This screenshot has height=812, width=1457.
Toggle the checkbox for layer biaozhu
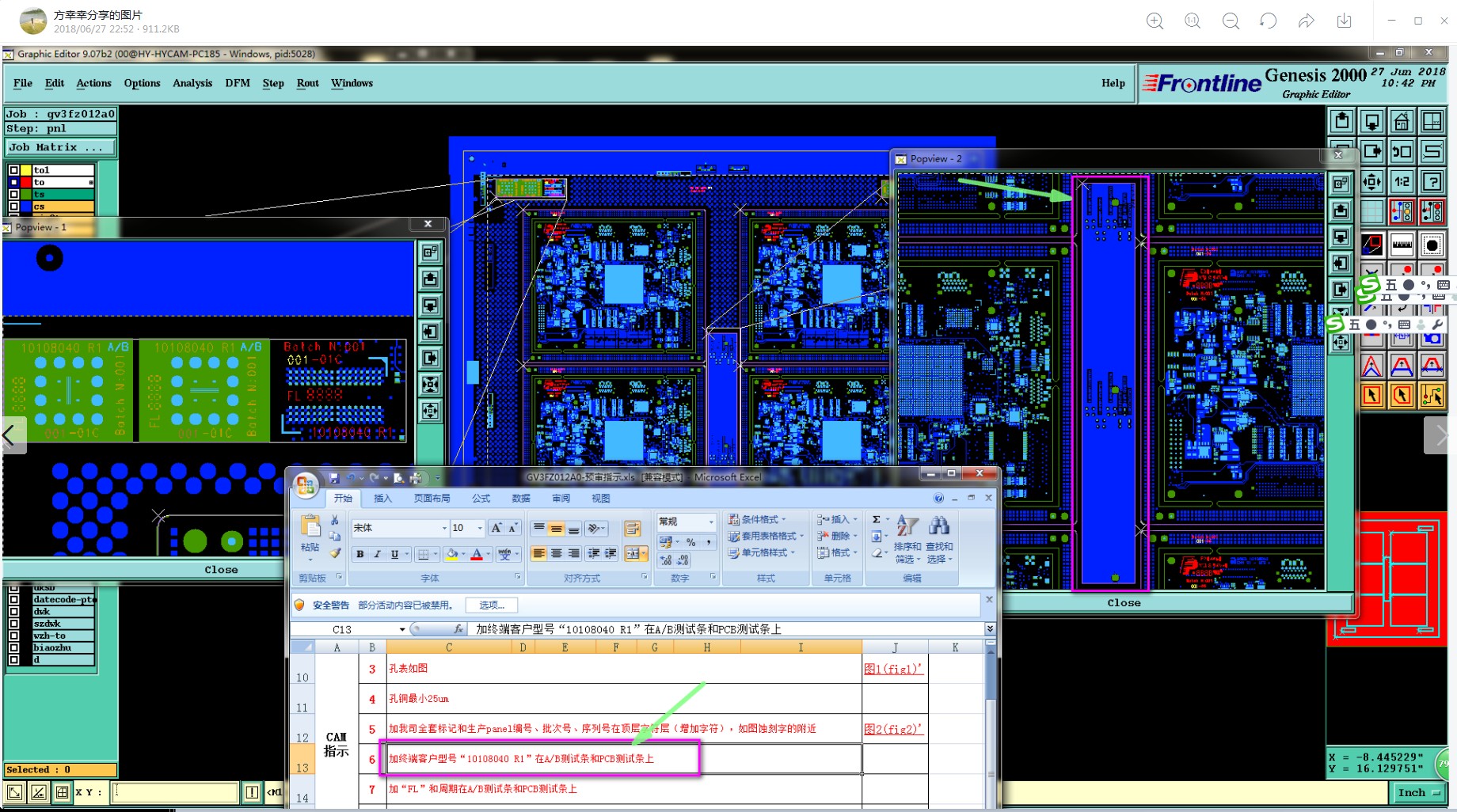pyautogui.click(x=14, y=647)
